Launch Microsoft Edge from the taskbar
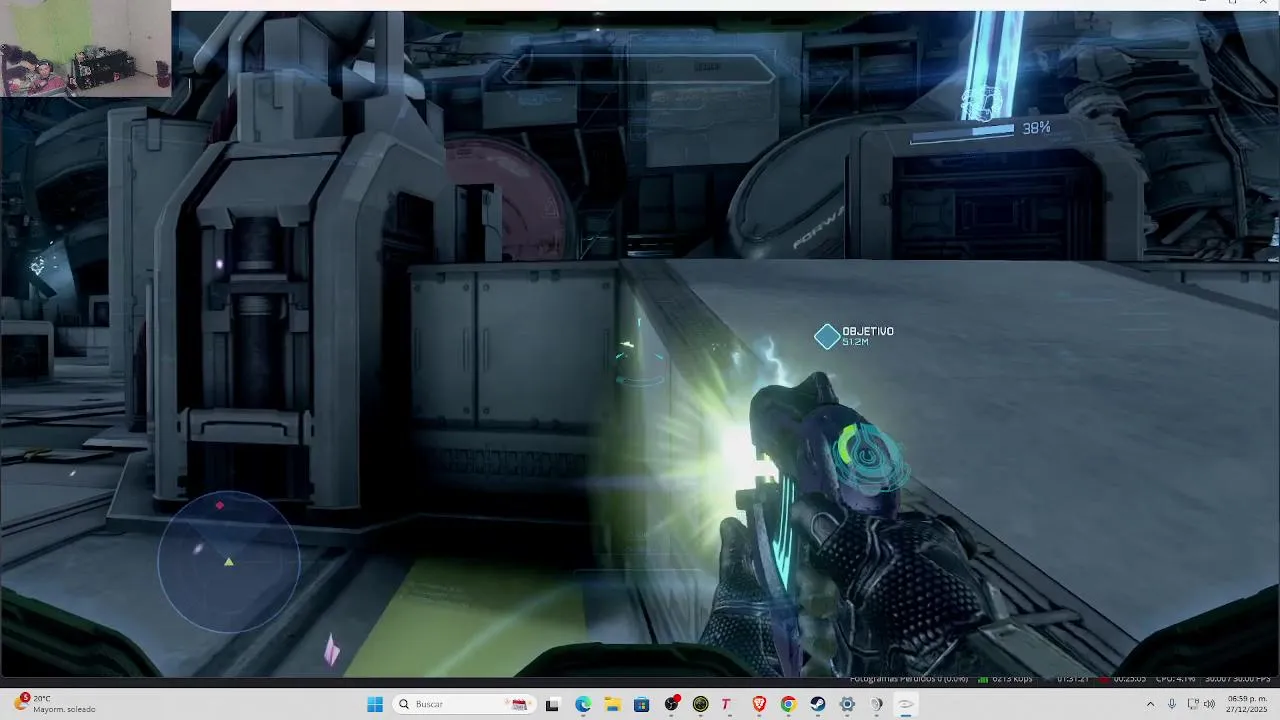The width and height of the screenshot is (1280, 720). click(583, 704)
